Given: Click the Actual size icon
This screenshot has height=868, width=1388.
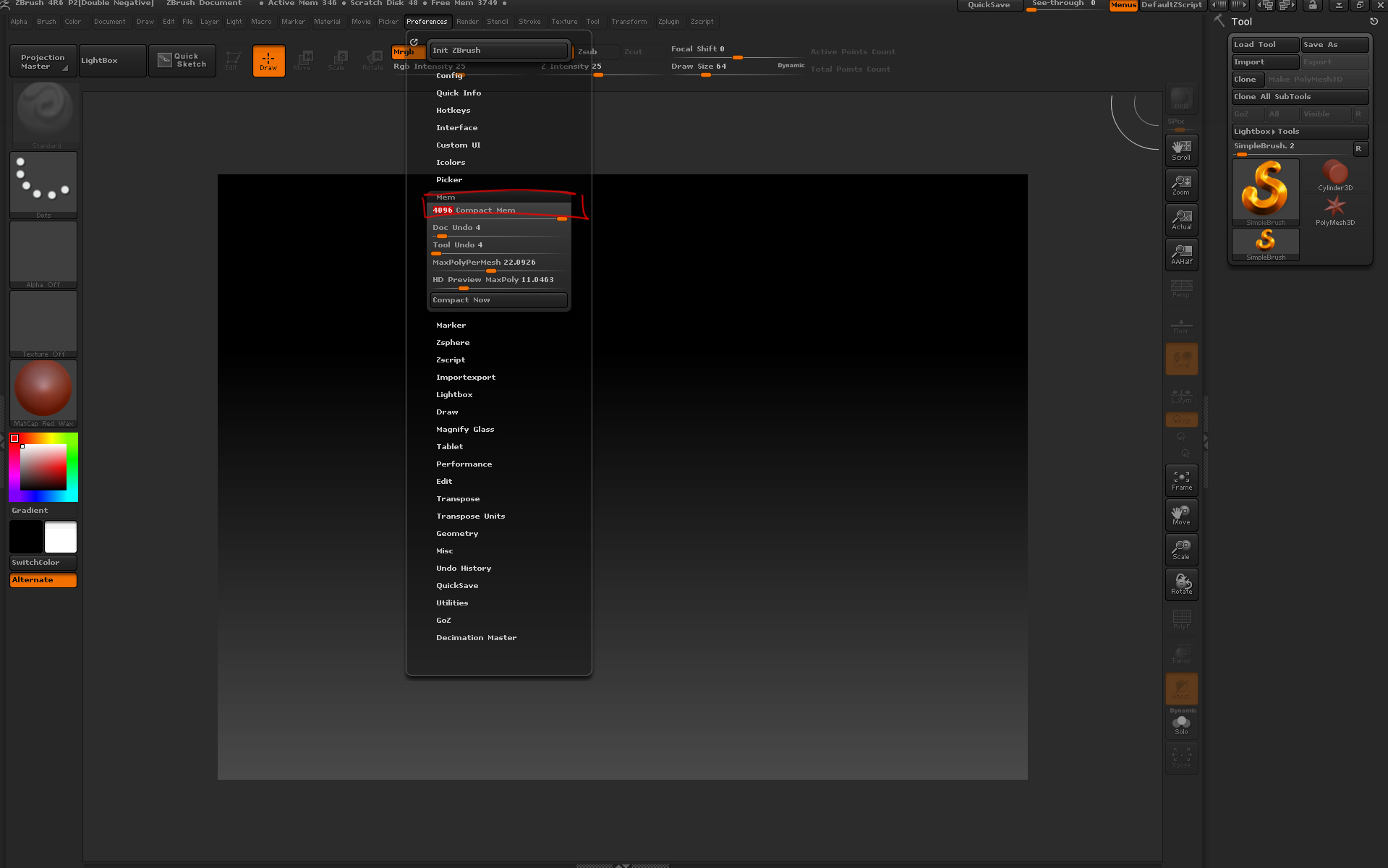Looking at the screenshot, I should click(x=1181, y=220).
